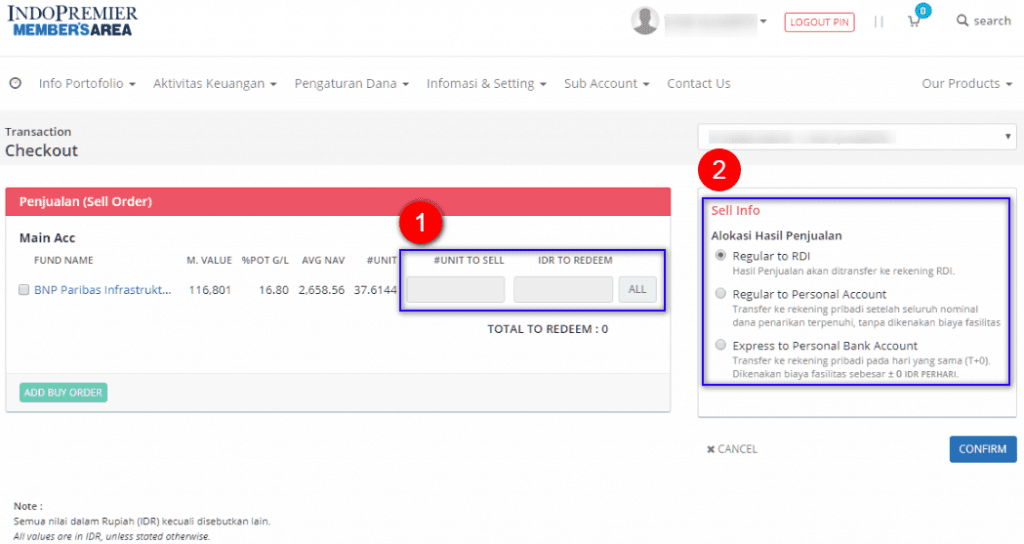Click the M. VALUE cell 116,801
Screen dimensions: 1024x544
click(x=210, y=290)
